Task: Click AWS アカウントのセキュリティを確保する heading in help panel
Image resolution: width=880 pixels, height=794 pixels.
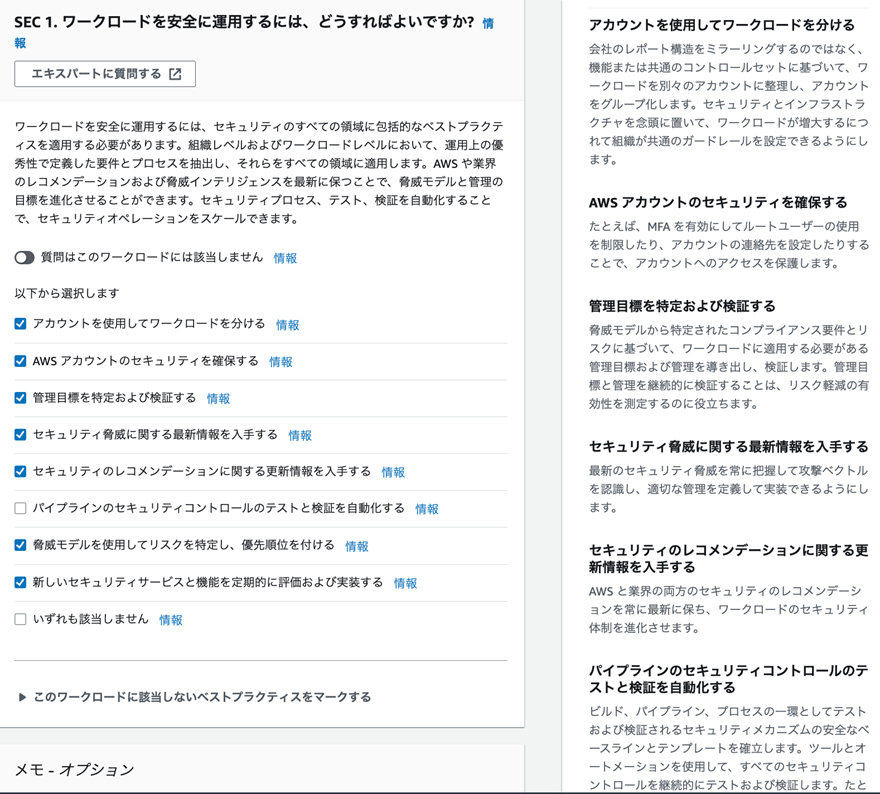Action: (718, 203)
